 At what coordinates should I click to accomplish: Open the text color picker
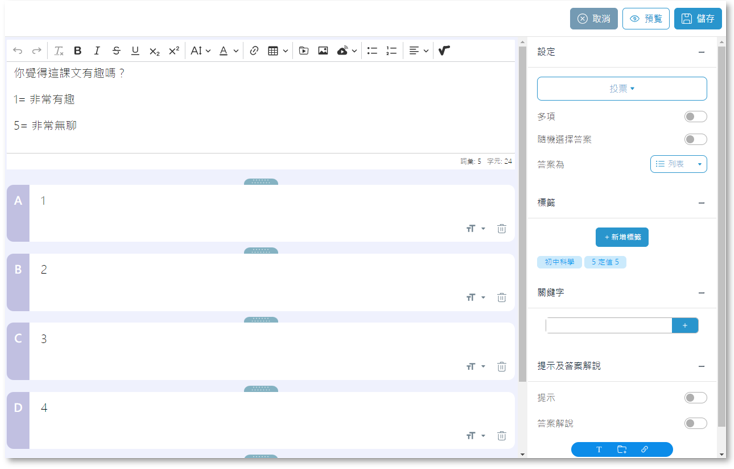click(228, 51)
